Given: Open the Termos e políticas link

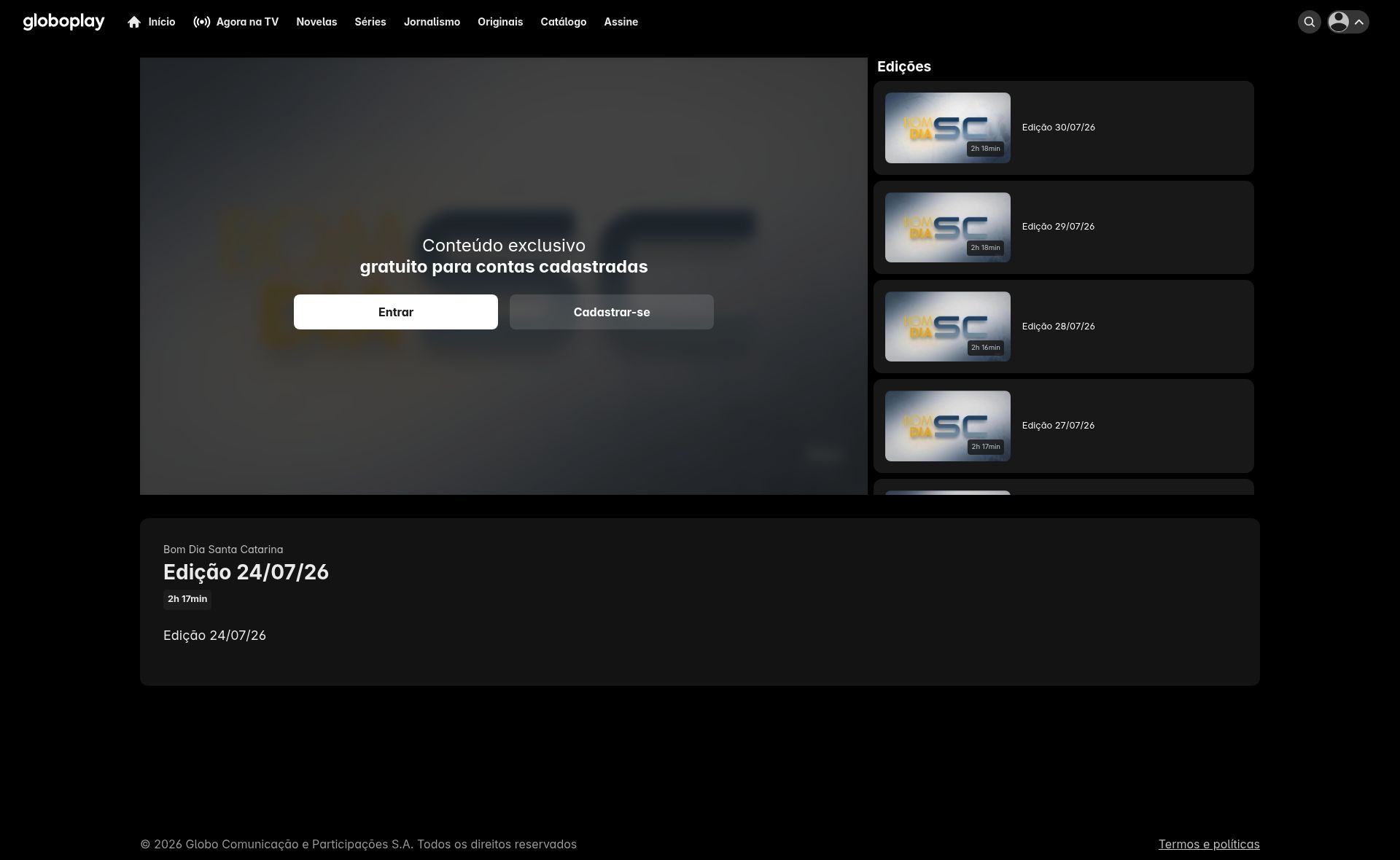Looking at the screenshot, I should coord(1209,844).
